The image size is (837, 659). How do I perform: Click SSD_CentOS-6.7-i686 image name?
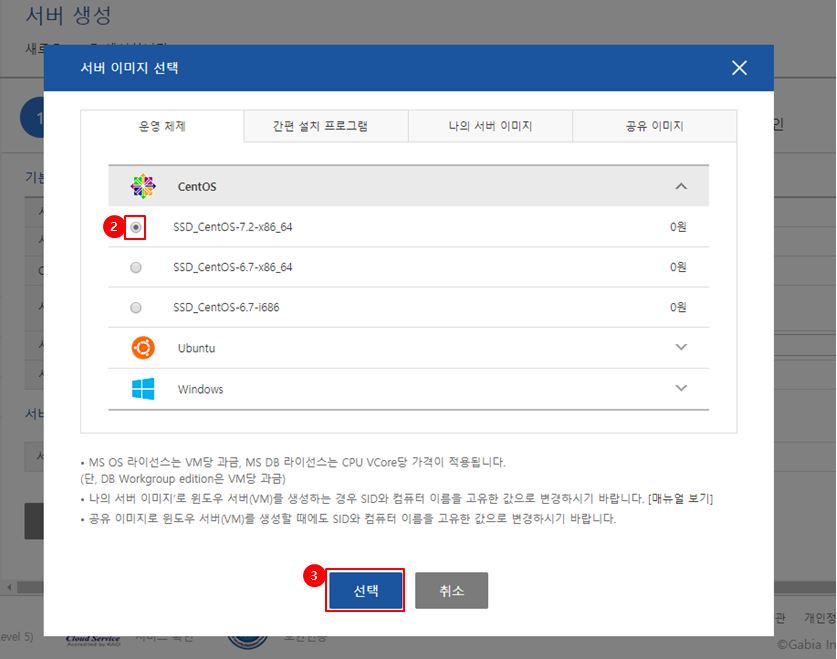tap(226, 307)
